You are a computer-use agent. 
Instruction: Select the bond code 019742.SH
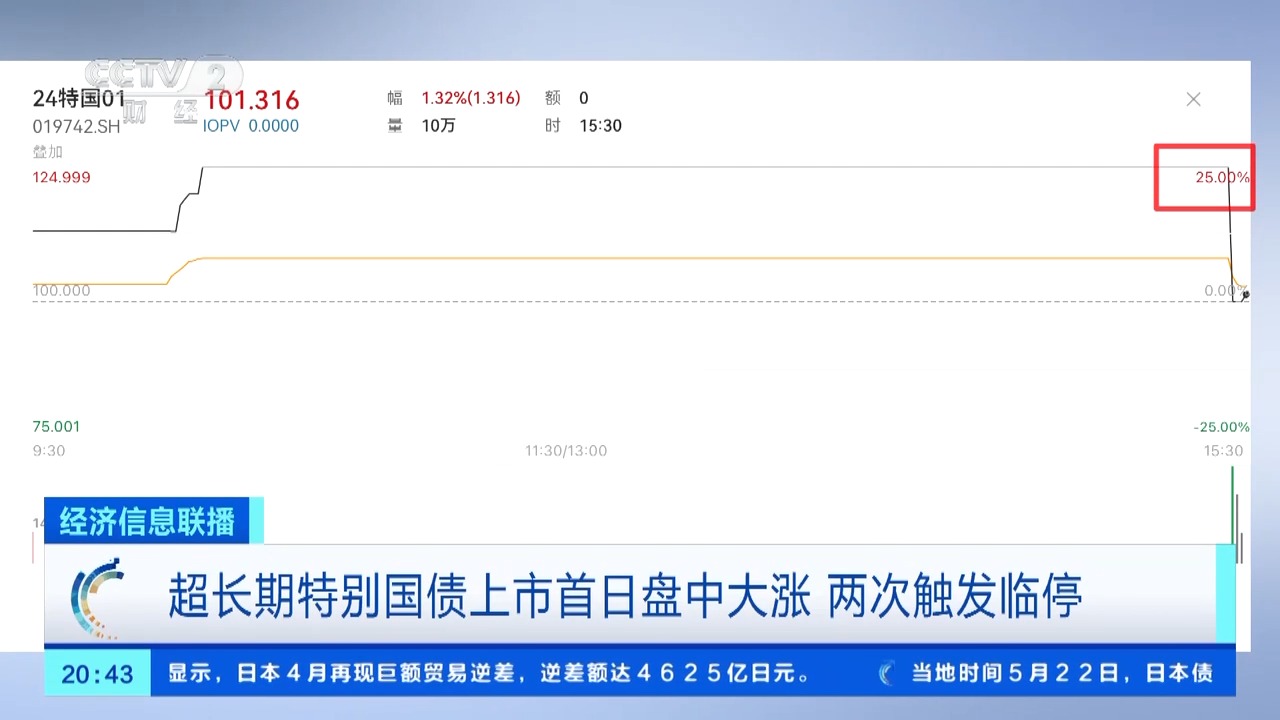click(x=76, y=127)
